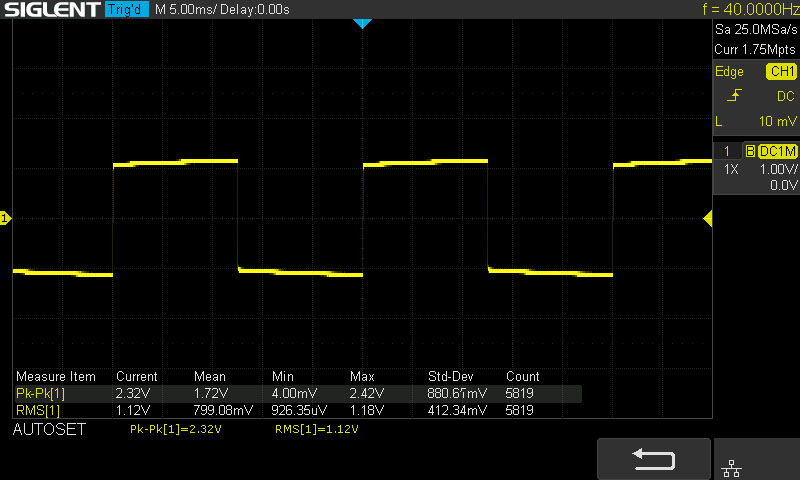This screenshot has height=480, width=800.
Task: Click the rising edge slope icon
Action: pyautogui.click(x=734, y=95)
